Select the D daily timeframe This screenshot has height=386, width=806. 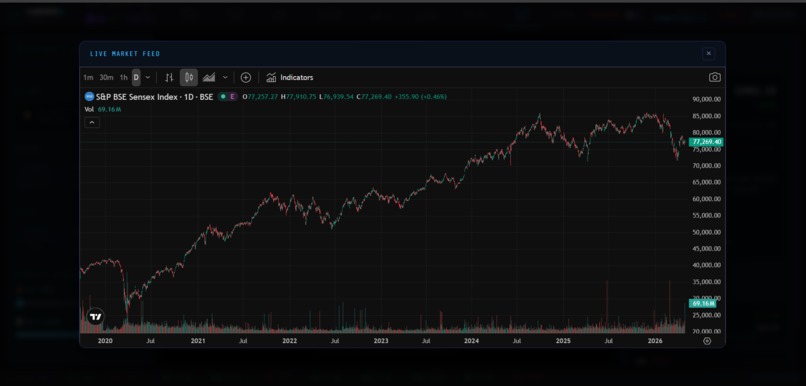(136, 78)
